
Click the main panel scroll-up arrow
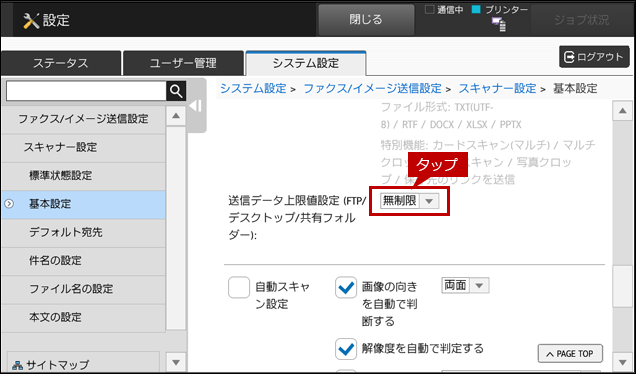click(x=622, y=111)
